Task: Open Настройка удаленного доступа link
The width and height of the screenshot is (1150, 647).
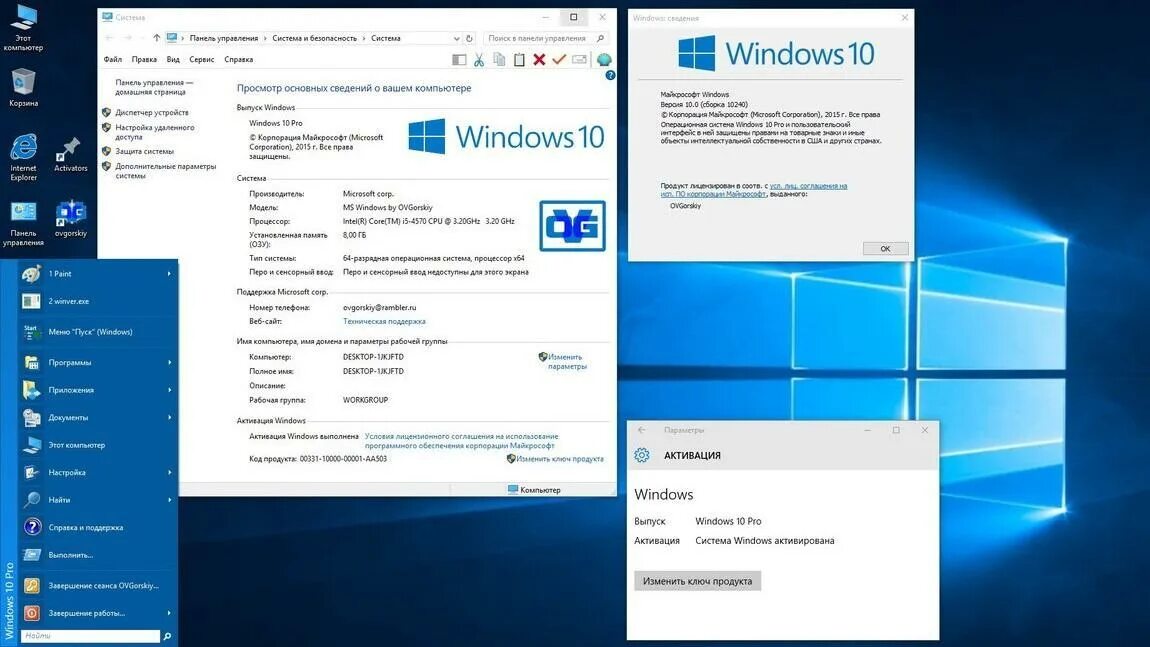Action: point(155,132)
